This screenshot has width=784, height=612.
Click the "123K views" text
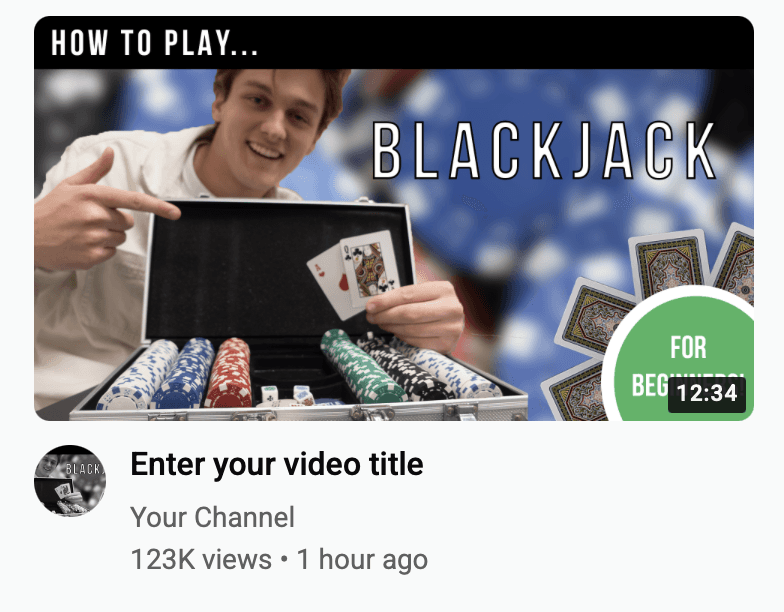pos(201,559)
